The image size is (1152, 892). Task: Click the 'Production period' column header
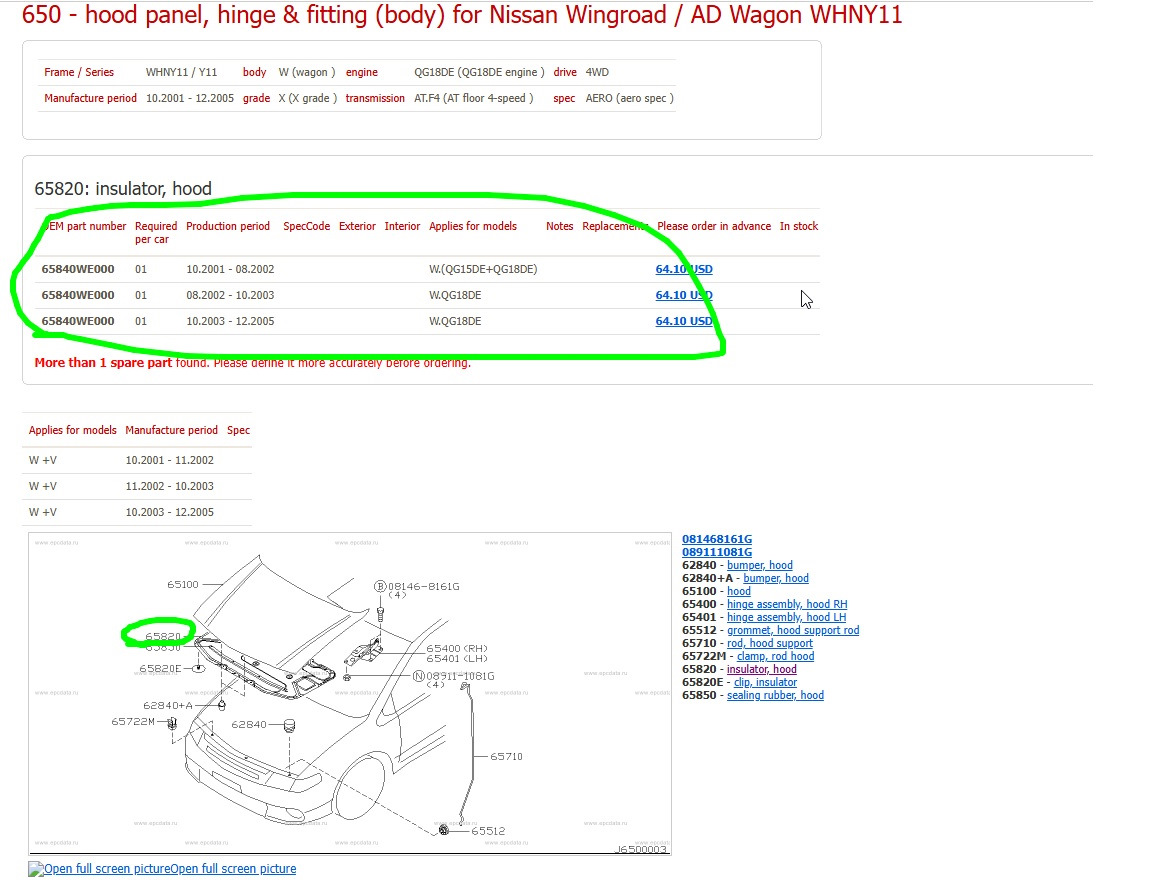tap(228, 226)
